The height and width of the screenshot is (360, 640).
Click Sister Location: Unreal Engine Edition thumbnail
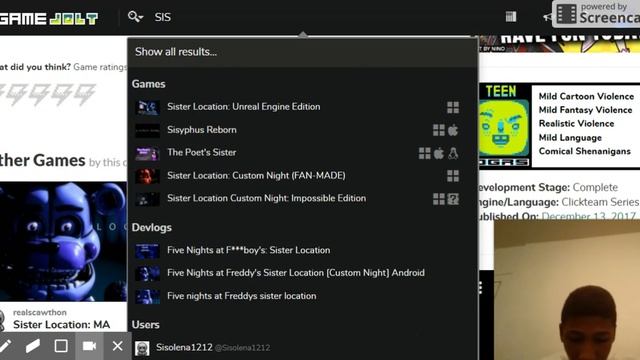147,107
